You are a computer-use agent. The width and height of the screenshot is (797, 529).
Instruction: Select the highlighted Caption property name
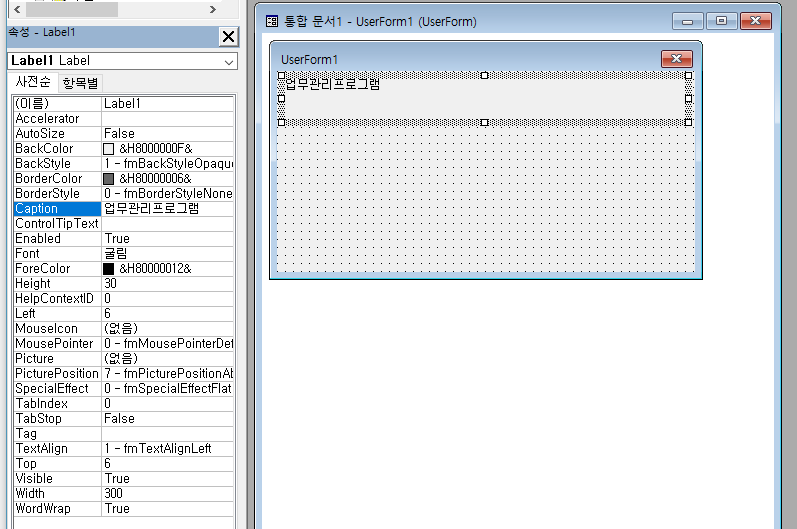point(57,209)
